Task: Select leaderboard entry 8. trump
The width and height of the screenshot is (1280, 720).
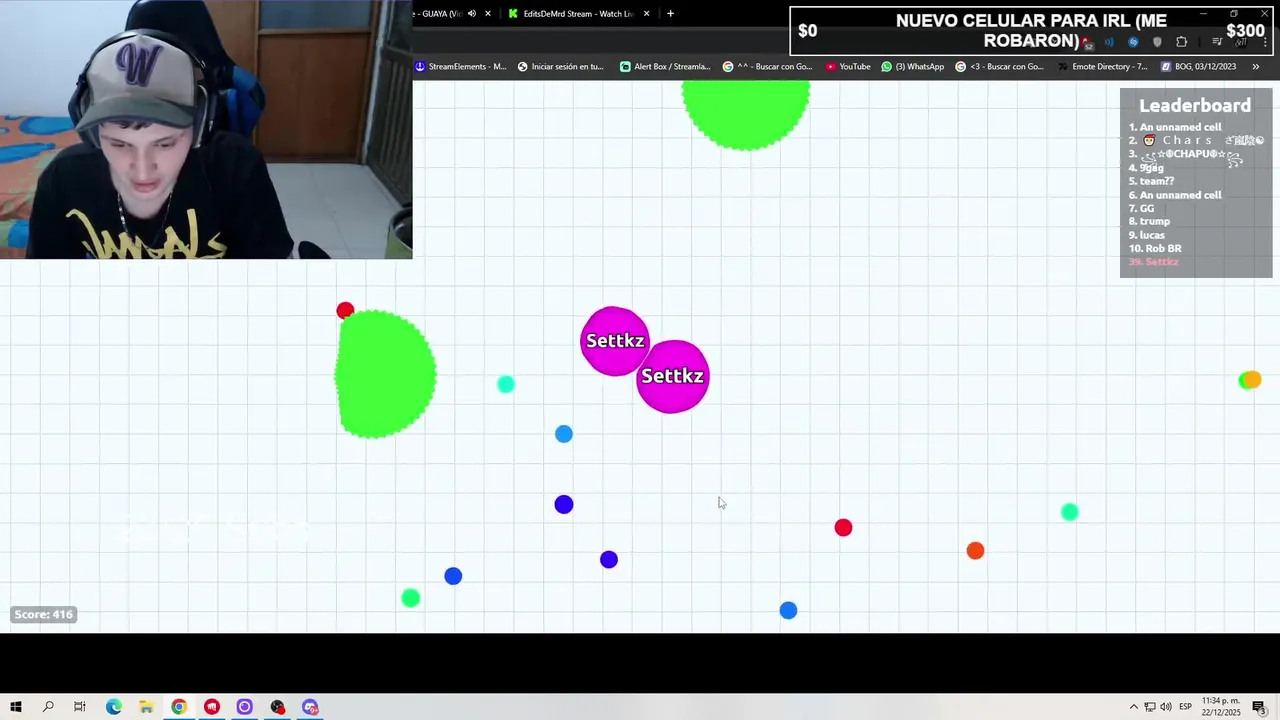Action: 1149,221
